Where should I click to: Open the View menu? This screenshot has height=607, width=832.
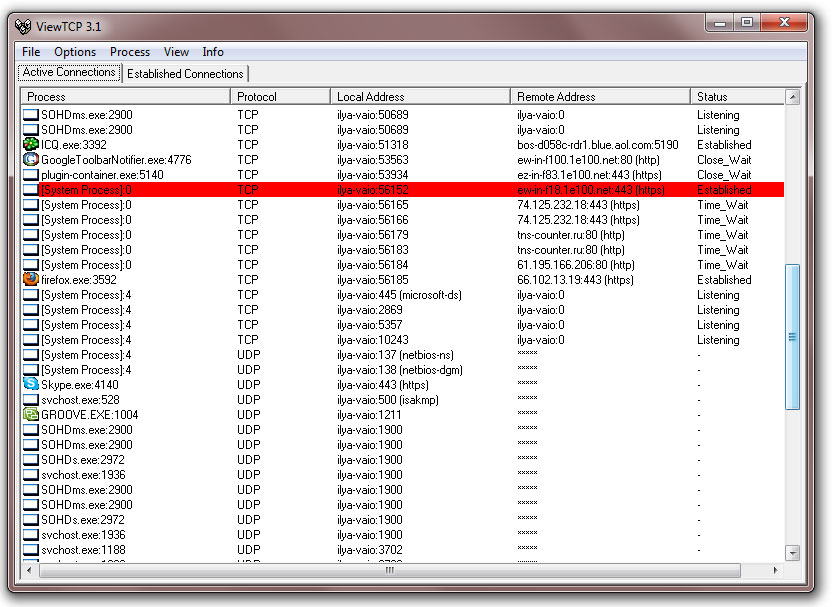(x=176, y=52)
